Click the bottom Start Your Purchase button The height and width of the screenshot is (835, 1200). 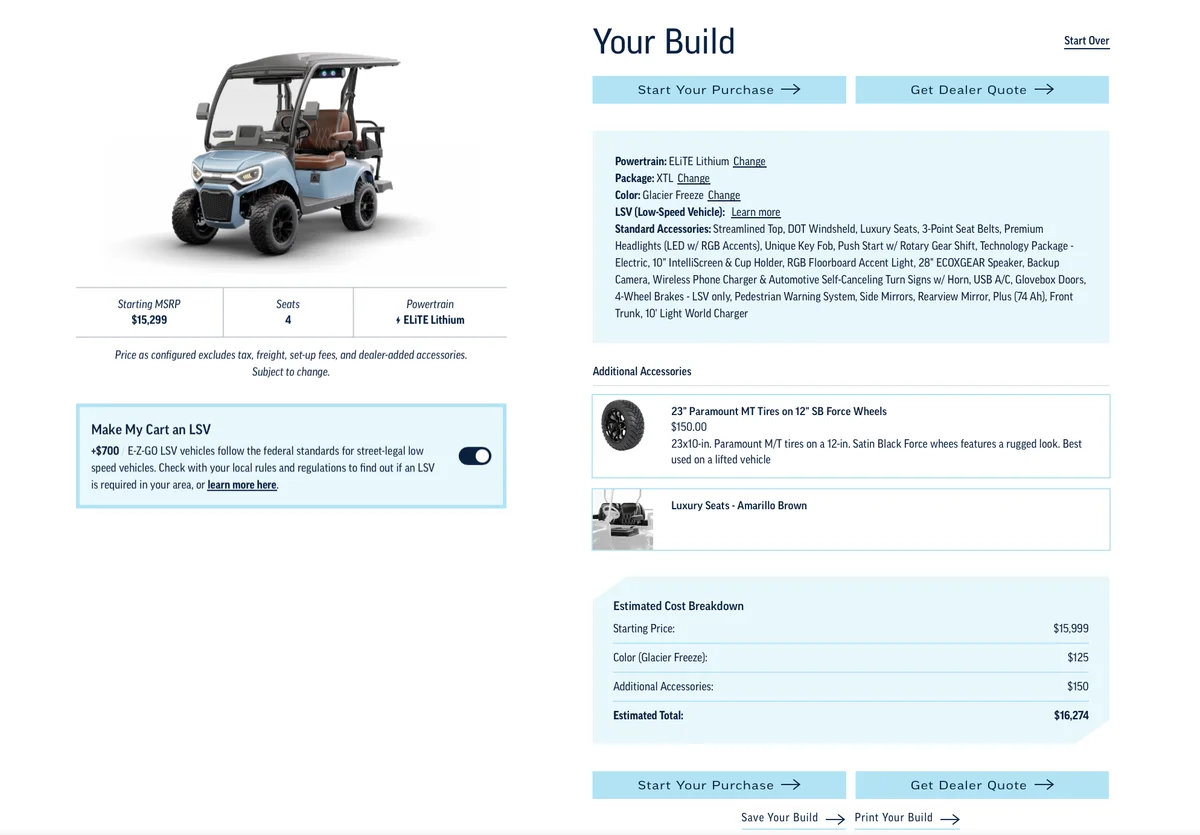[719, 785]
